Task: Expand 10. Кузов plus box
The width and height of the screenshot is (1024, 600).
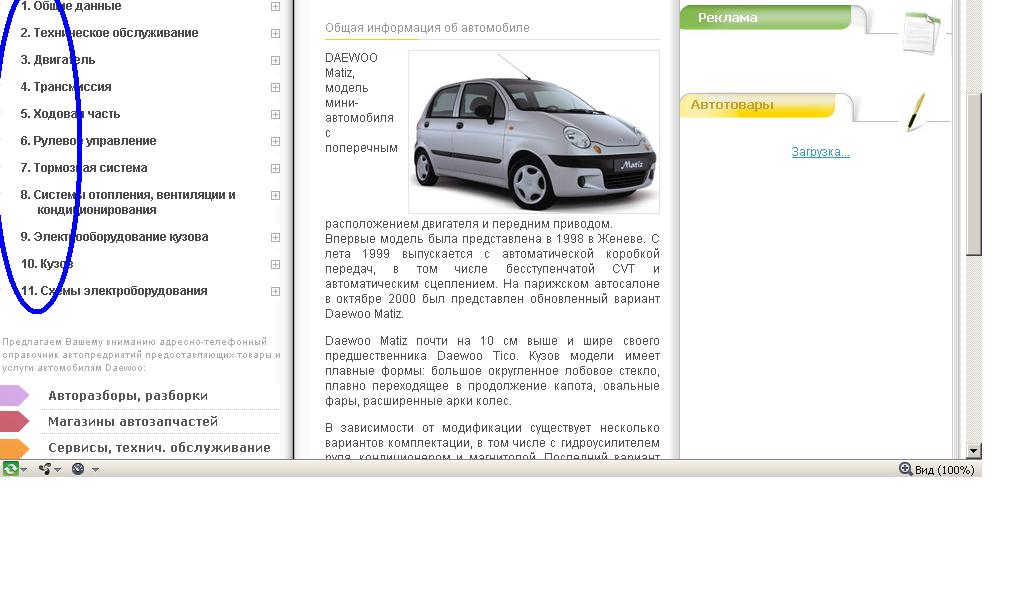Action: [276, 264]
